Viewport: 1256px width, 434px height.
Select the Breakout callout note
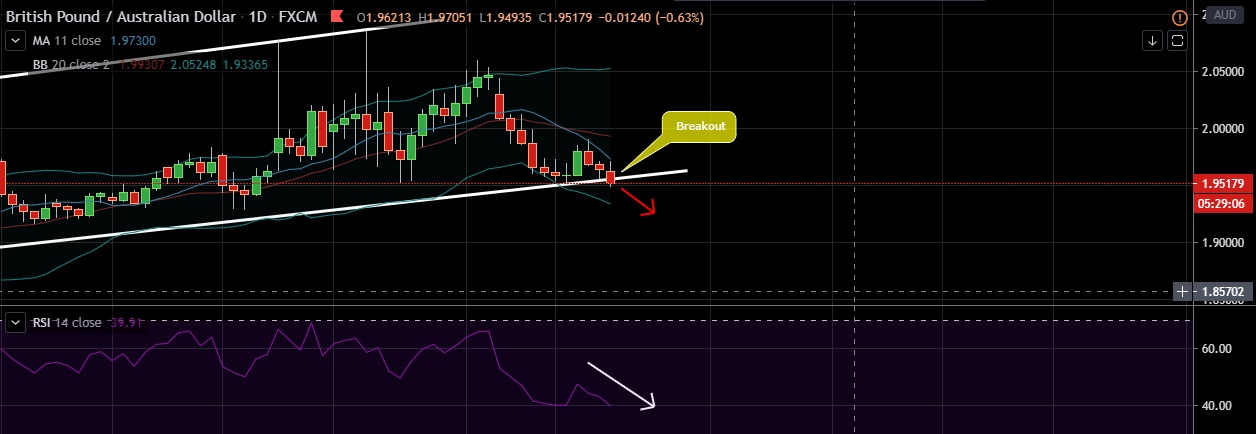(x=699, y=127)
